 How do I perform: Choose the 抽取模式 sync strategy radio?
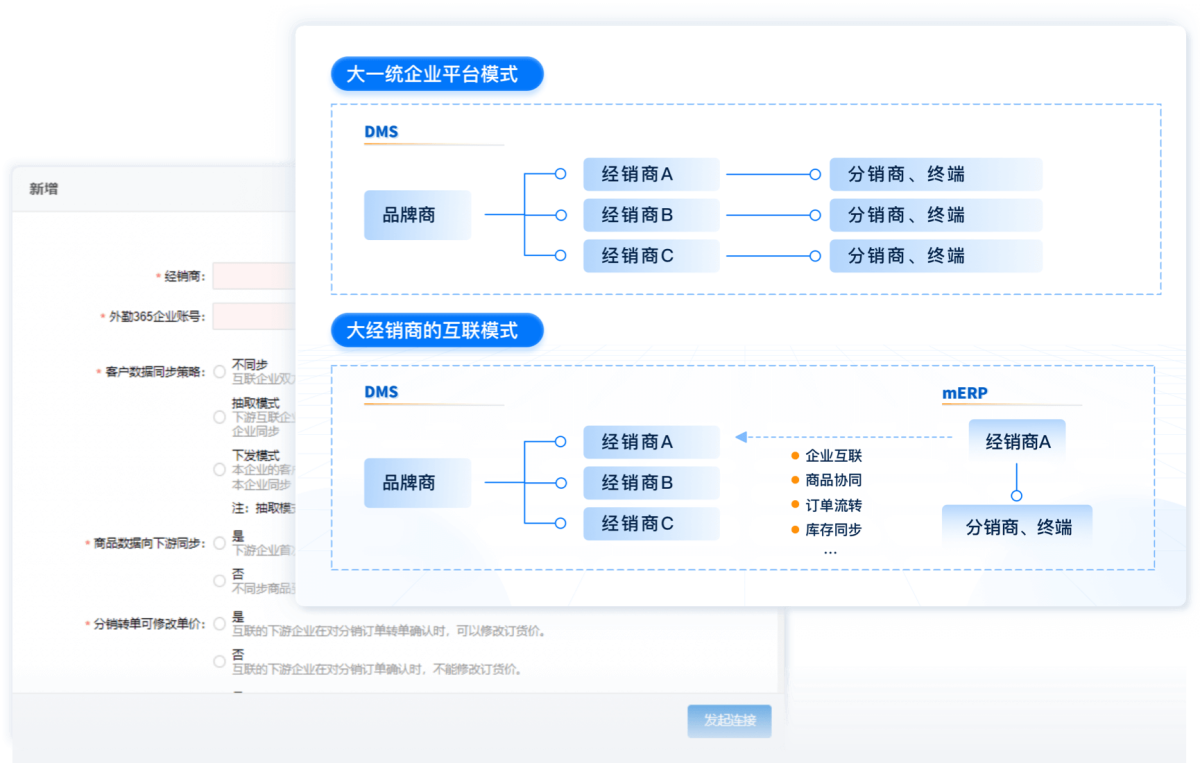pos(220,417)
